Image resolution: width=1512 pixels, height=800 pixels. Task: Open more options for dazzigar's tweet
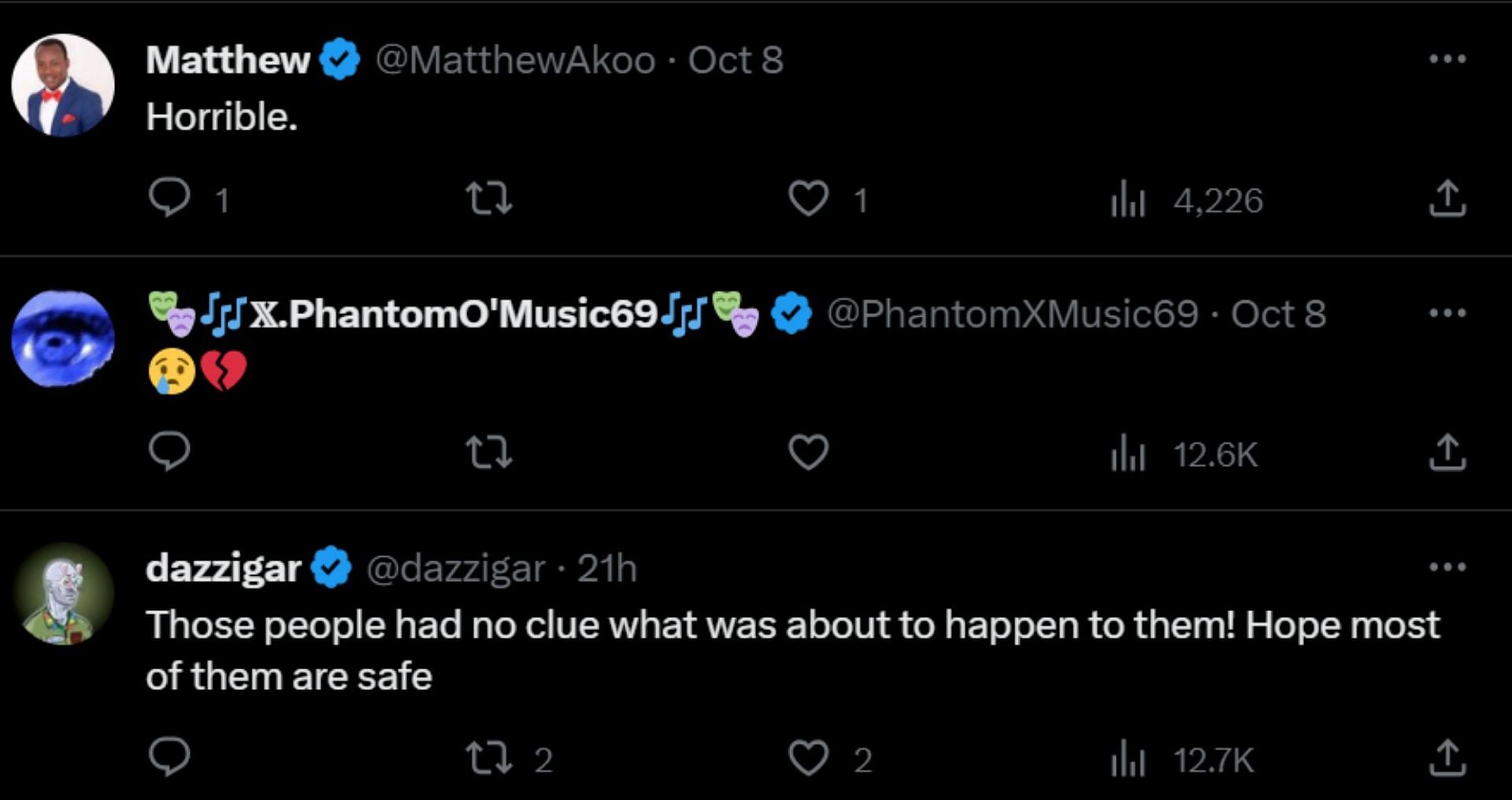pos(1447,567)
